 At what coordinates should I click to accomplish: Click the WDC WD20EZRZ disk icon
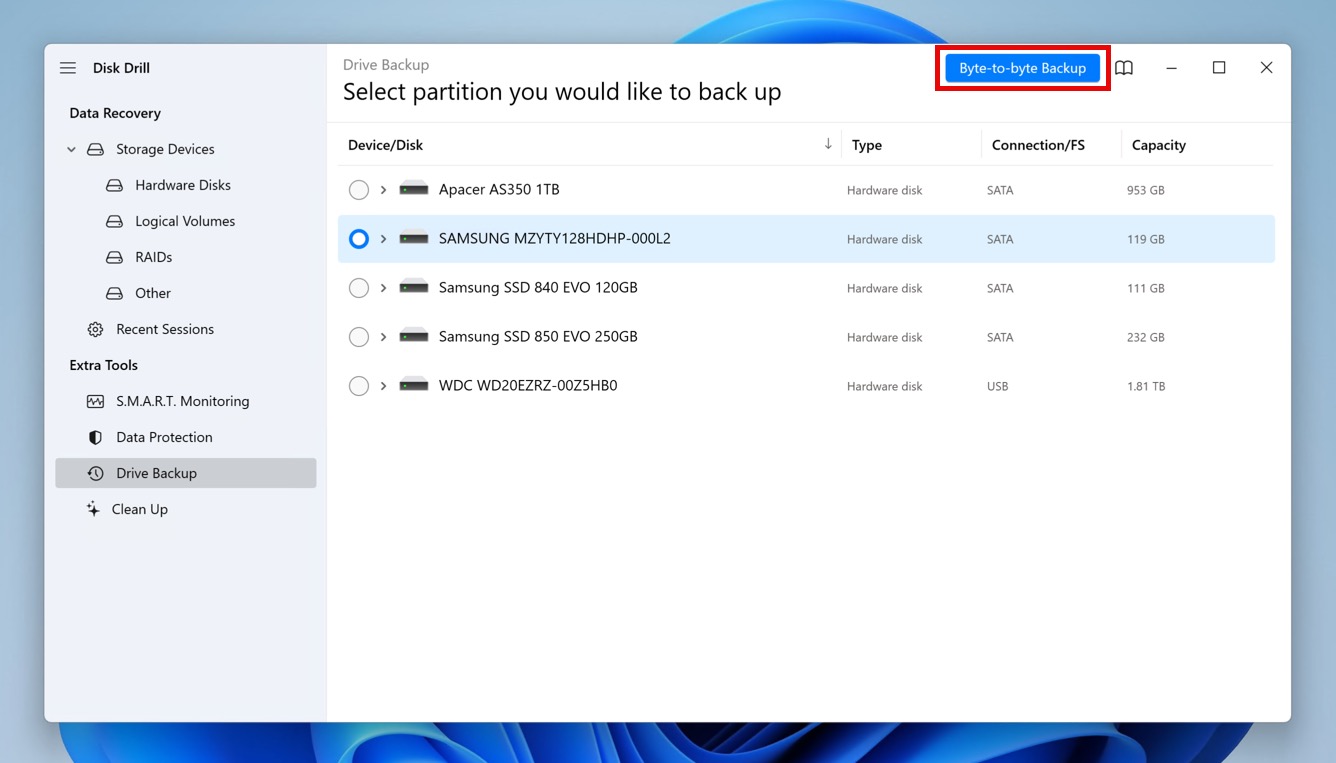click(414, 385)
